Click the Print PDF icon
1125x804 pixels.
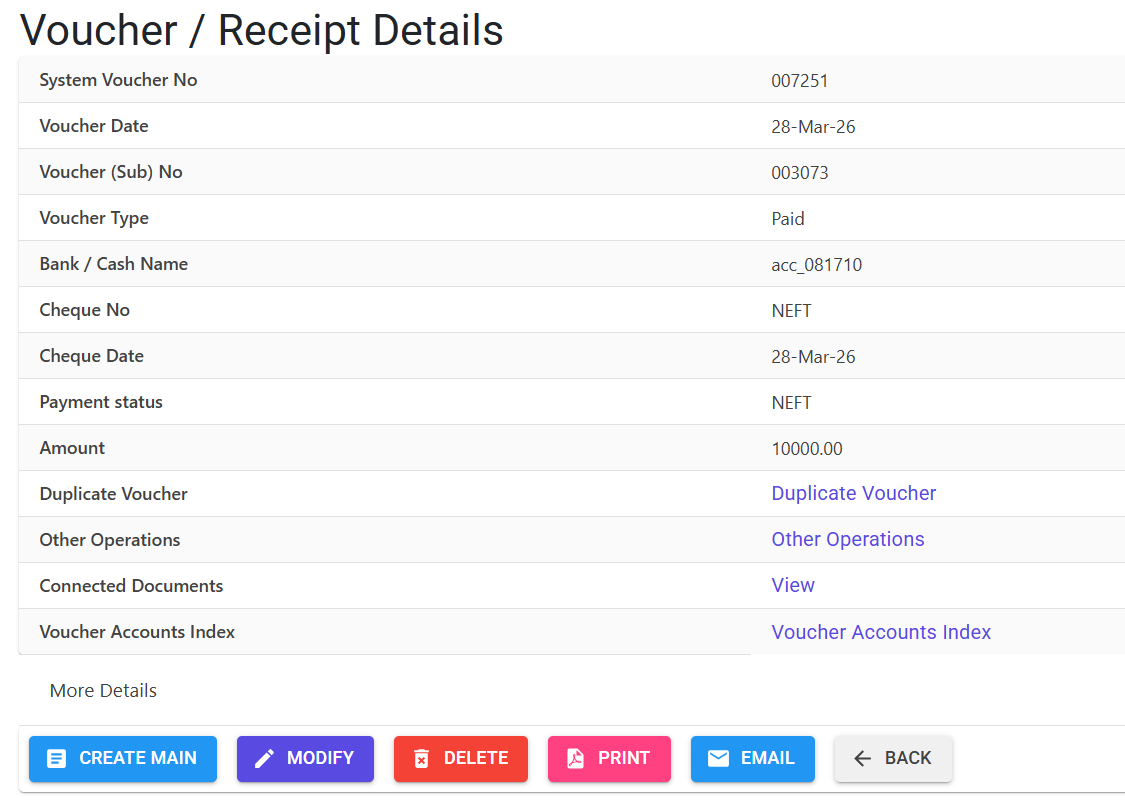(x=575, y=759)
